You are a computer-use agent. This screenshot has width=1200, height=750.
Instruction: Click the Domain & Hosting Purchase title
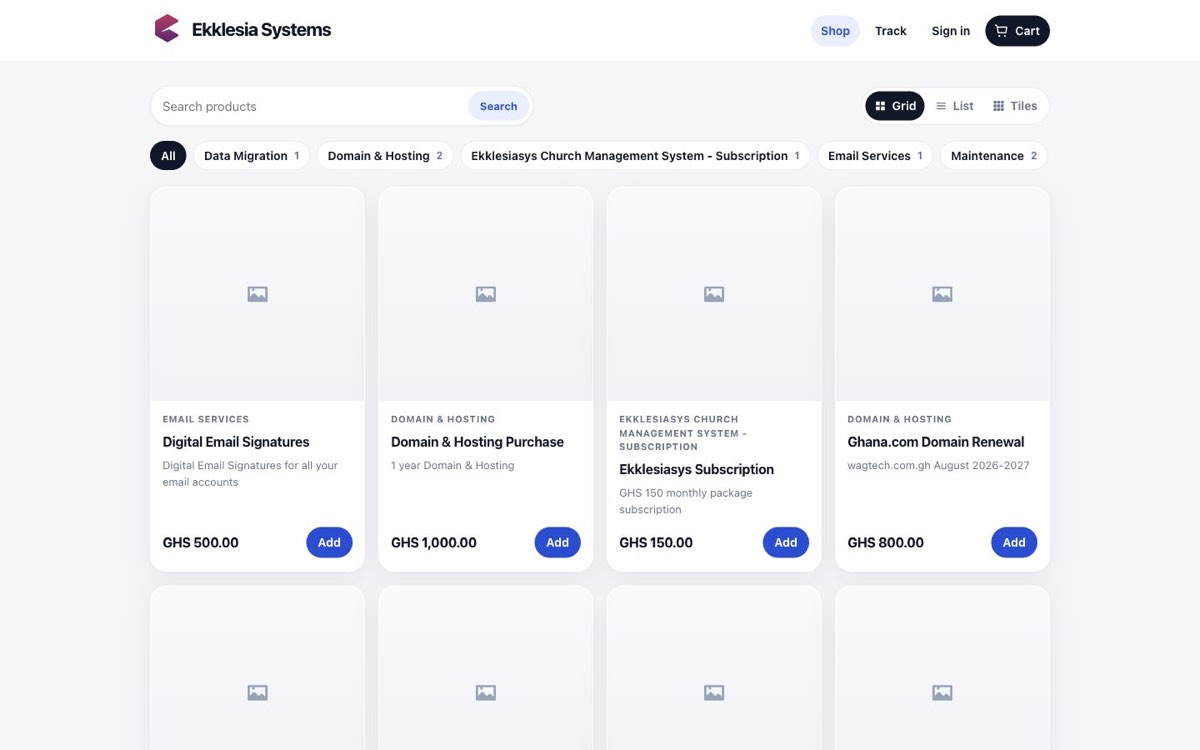[477, 442]
